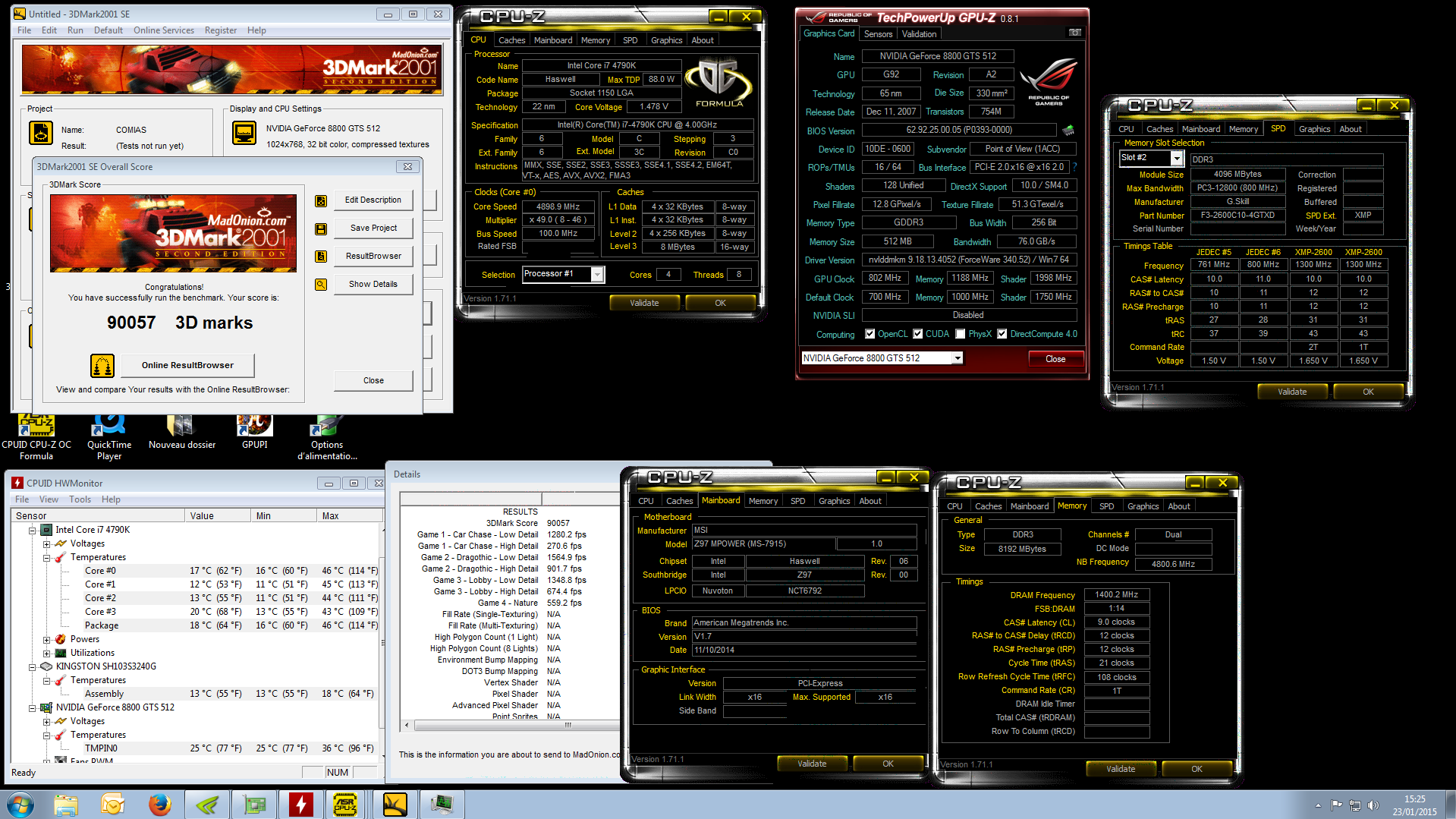Click the Save Project floppy icon
This screenshot has width=1456, height=819.
(x=321, y=229)
